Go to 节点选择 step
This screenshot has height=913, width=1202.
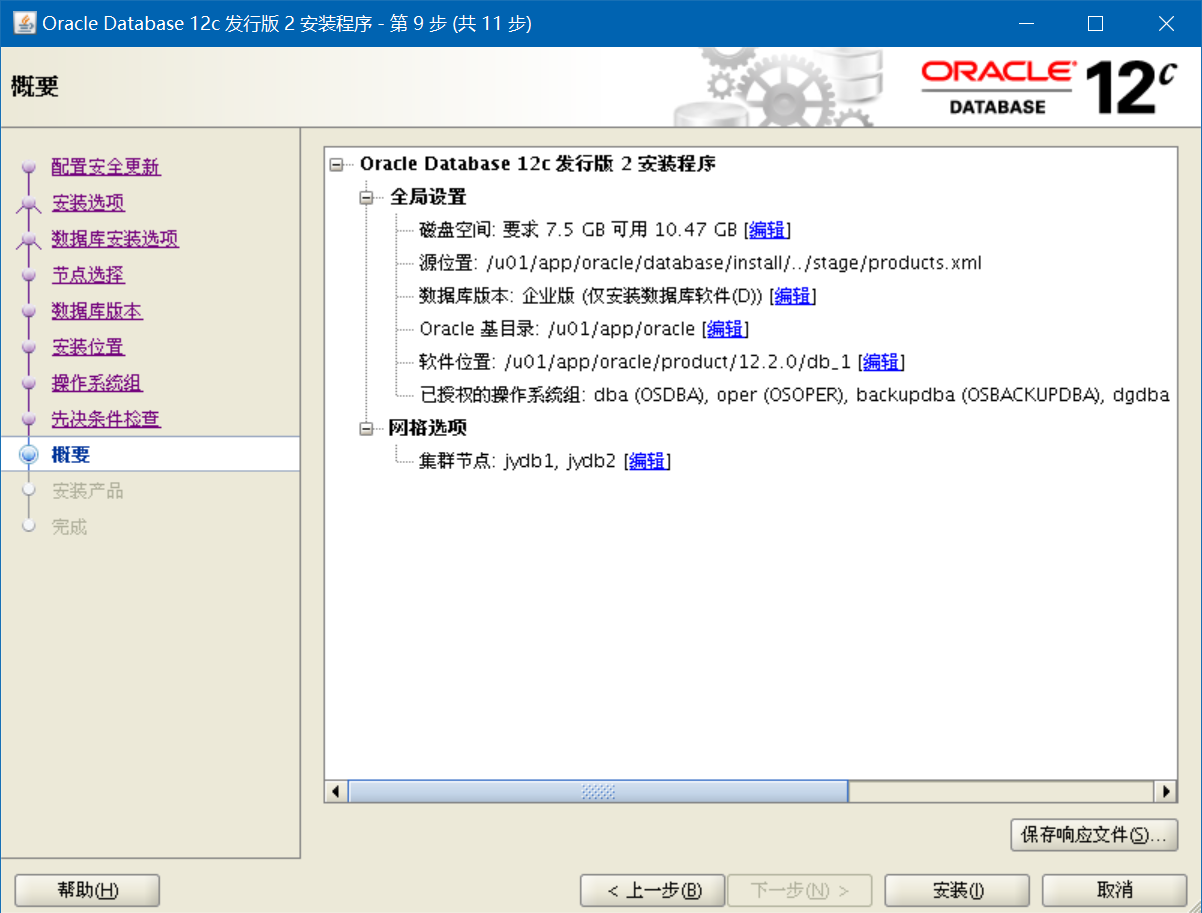[88, 275]
